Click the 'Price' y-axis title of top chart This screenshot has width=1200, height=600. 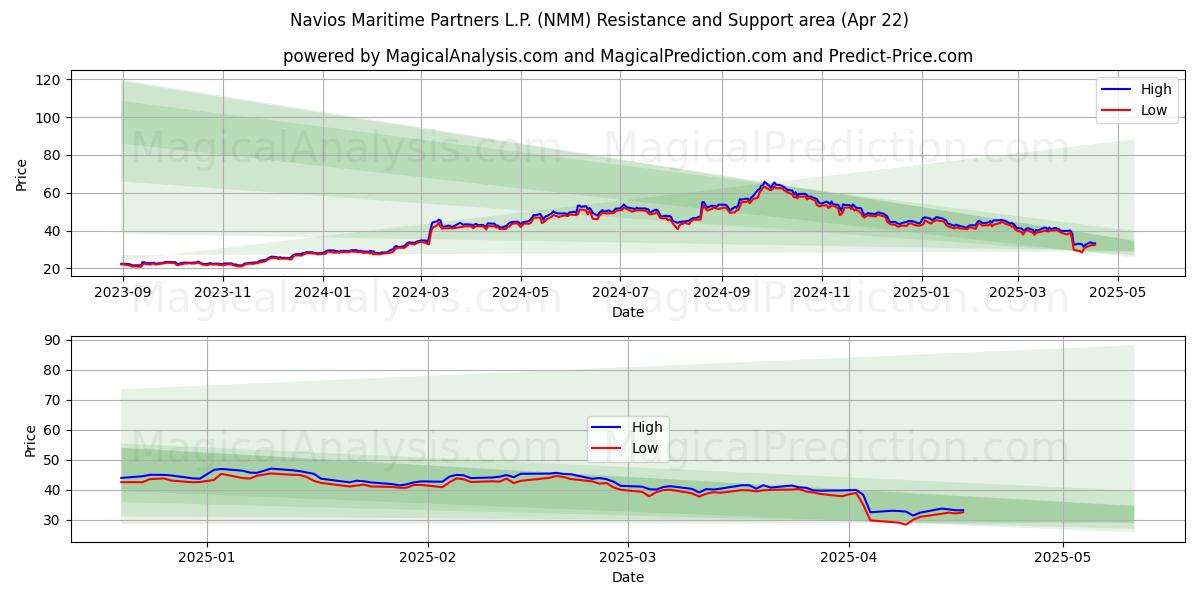[x=22, y=174]
